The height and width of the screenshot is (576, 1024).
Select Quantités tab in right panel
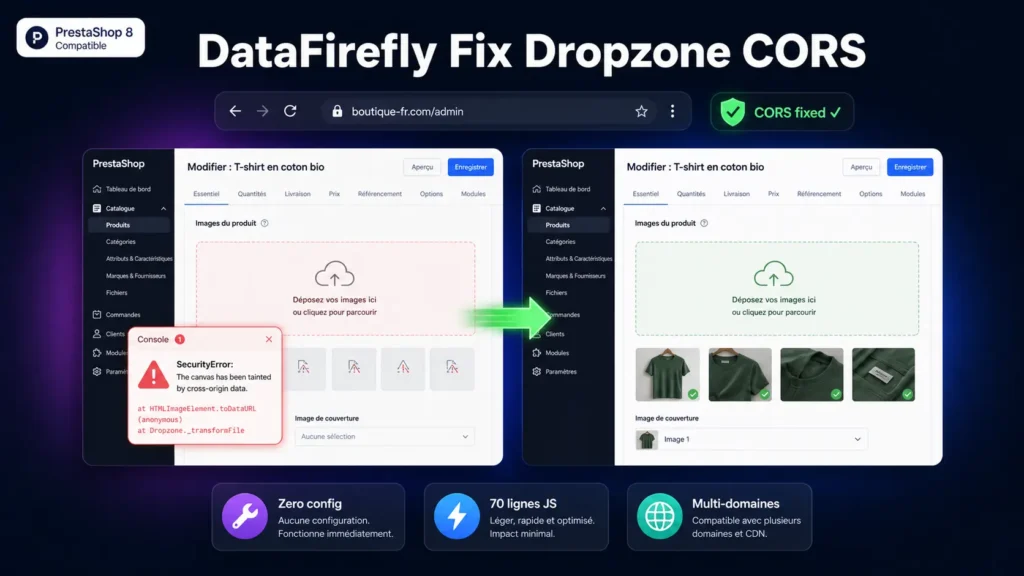click(691, 194)
